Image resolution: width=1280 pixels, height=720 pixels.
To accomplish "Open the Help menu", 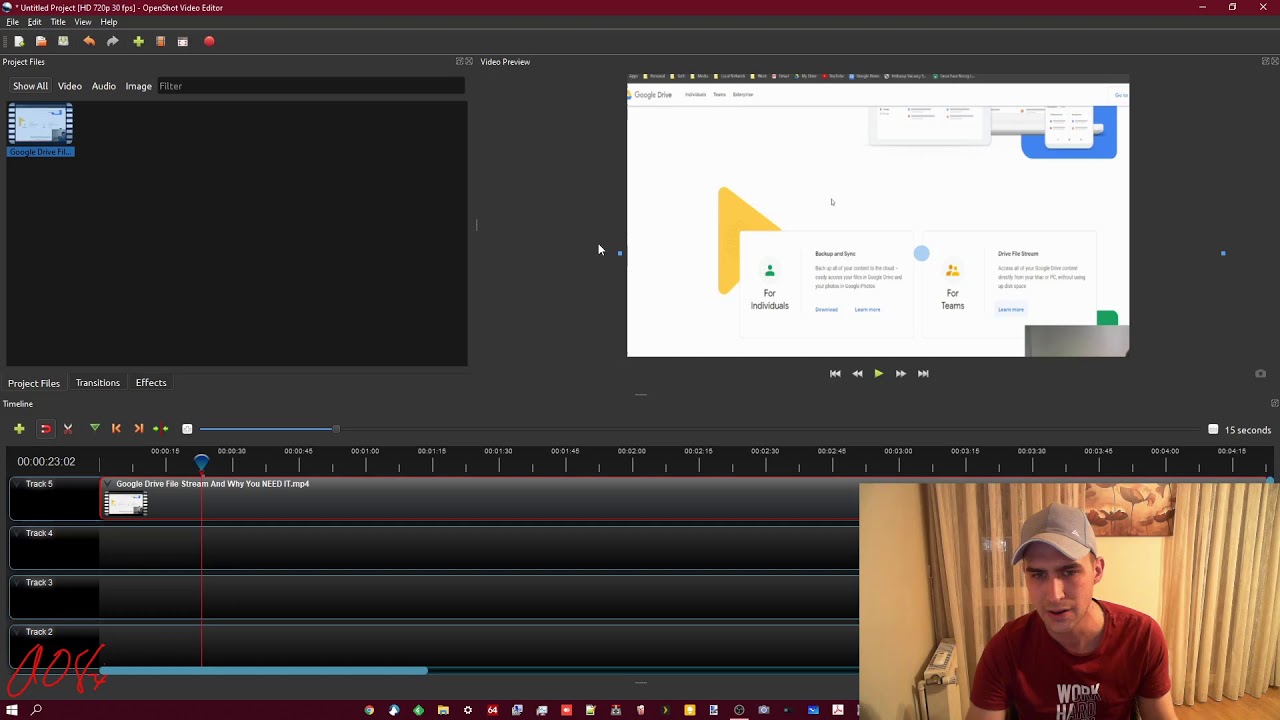I will pos(109,22).
